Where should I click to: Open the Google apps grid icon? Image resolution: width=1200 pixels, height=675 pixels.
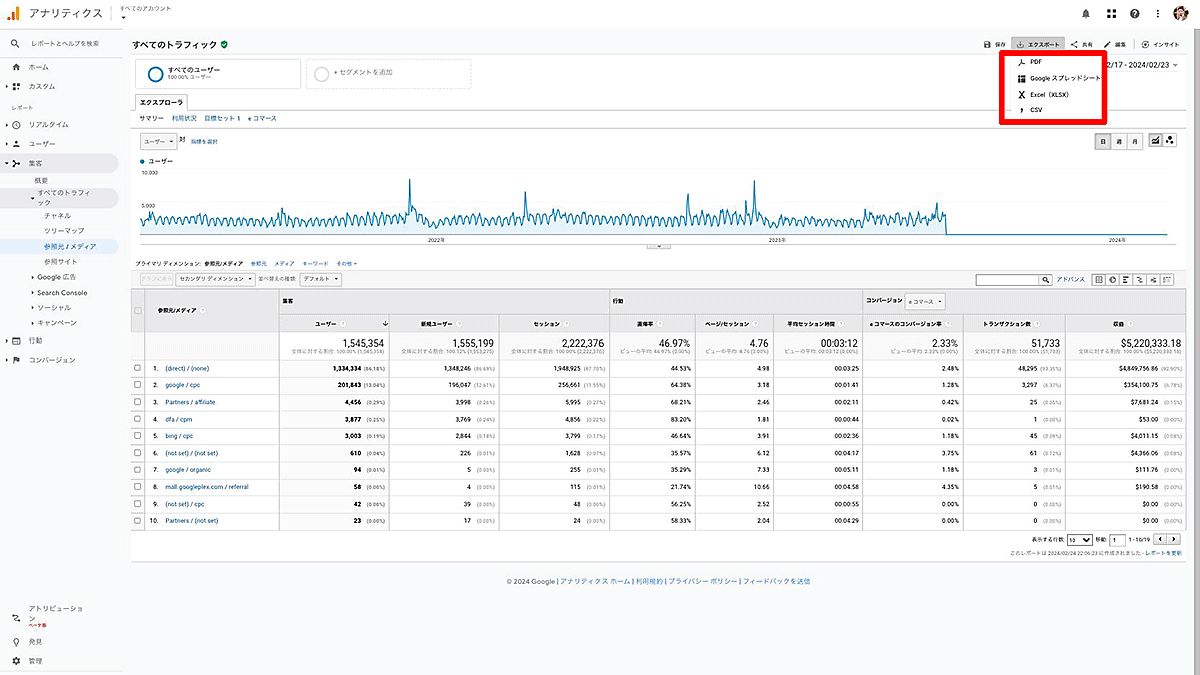(x=1111, y=14)
